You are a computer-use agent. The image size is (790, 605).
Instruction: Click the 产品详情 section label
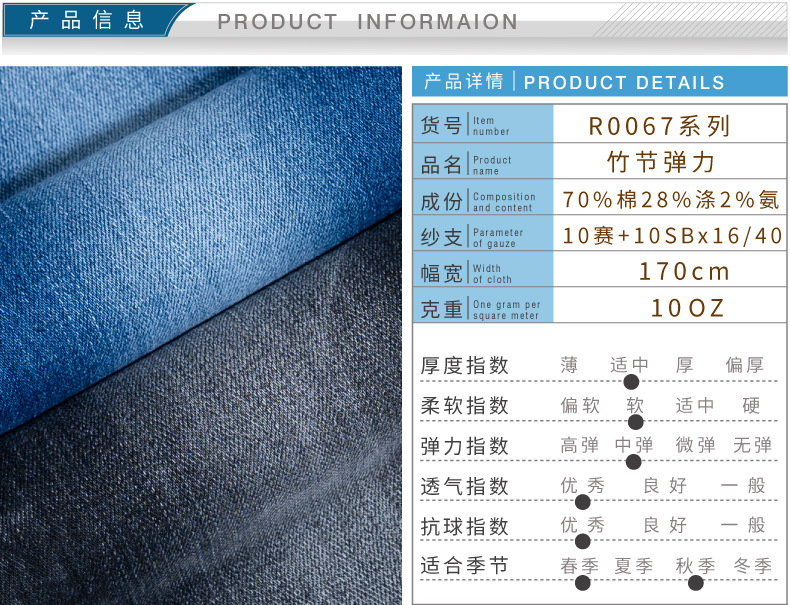[463, 81]
